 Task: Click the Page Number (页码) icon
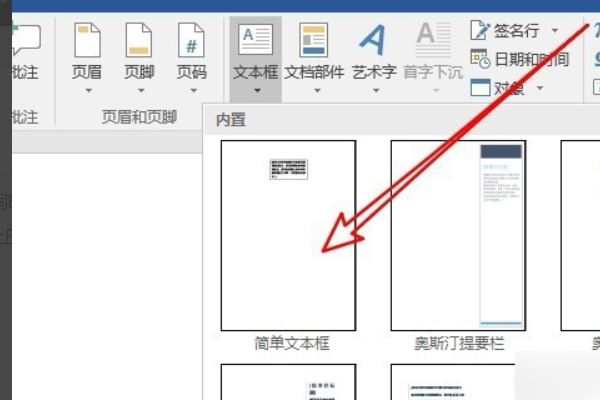pyautogui.click(x=191, y=40)
